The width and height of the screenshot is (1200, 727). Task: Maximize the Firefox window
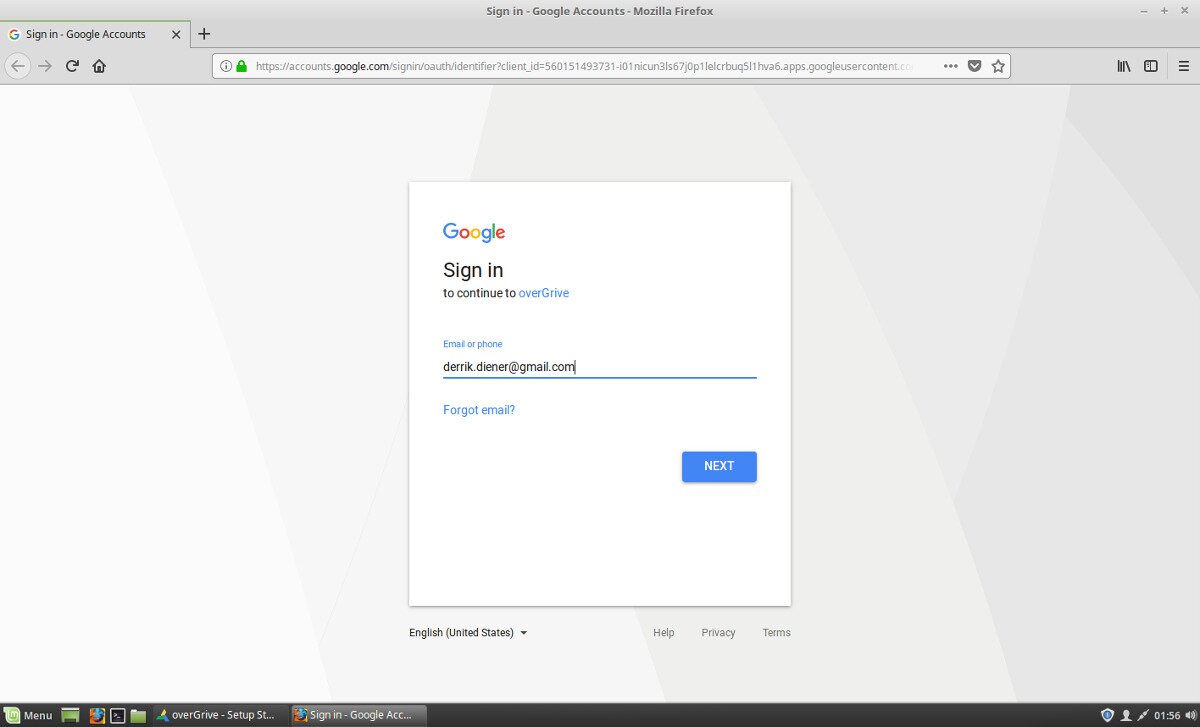[1164, 10]
